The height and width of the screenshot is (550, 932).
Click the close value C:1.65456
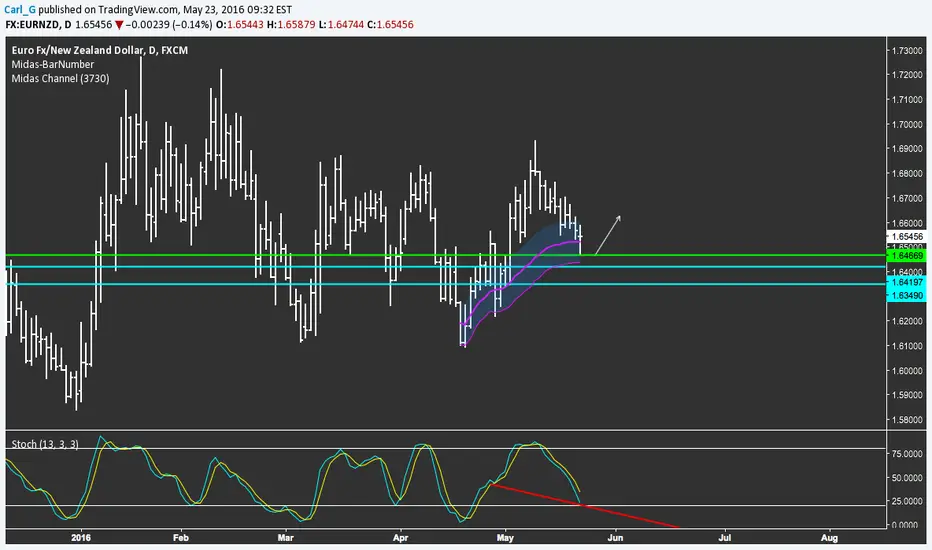(x=390, y=25)
